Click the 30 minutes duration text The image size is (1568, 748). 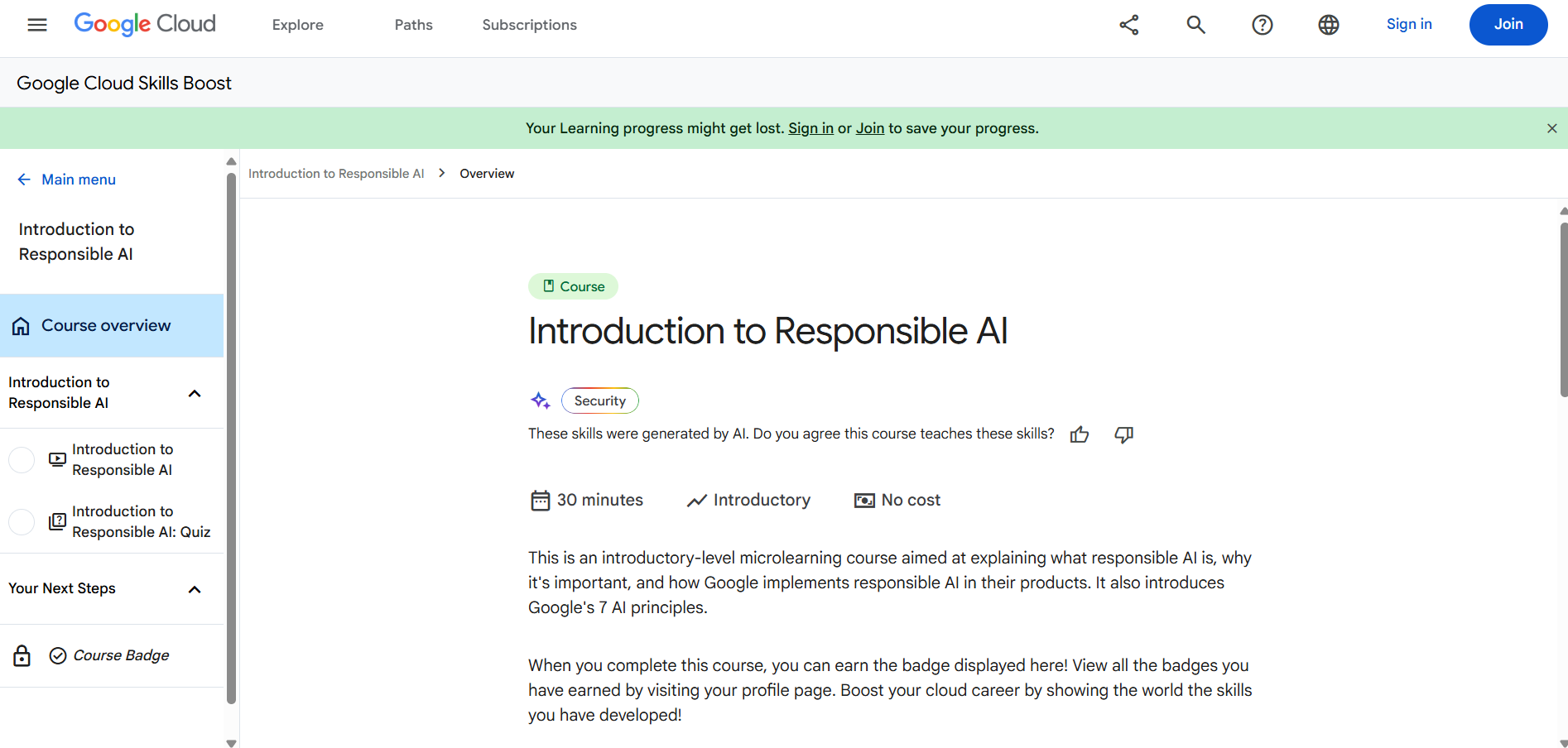600,500
